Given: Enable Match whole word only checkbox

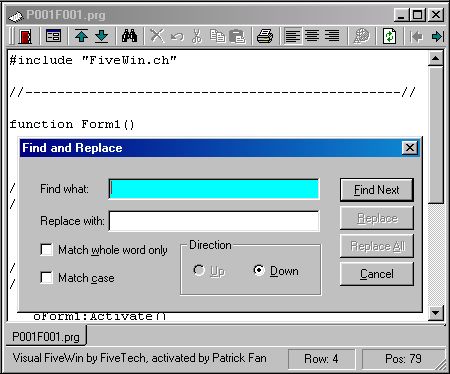Looking at the screenshot, I should coord(46,250).
